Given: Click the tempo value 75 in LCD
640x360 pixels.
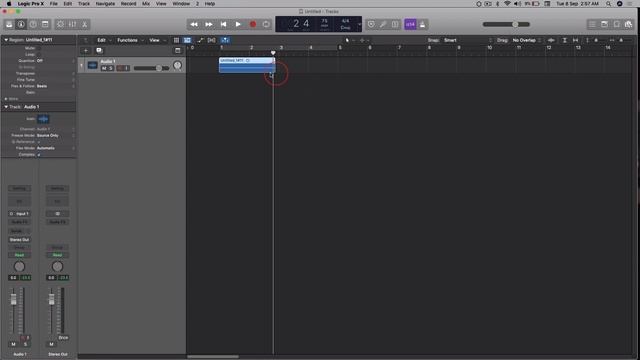Looking at the screenshot, I should (324, 22).
